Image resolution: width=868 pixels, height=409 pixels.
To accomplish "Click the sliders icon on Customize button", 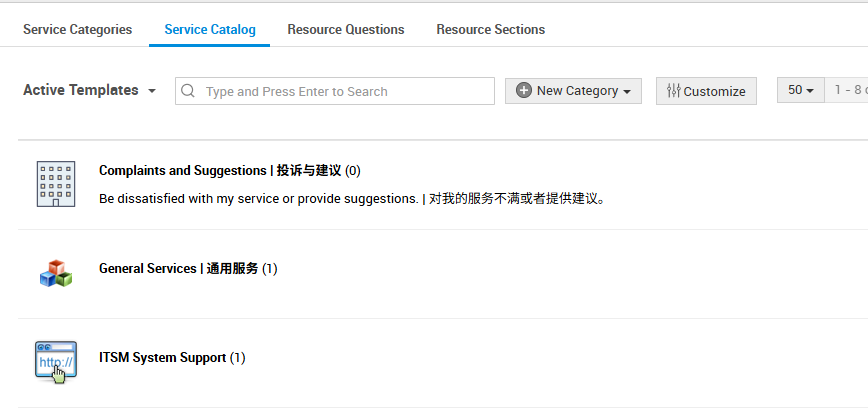I will coord(673,91).
